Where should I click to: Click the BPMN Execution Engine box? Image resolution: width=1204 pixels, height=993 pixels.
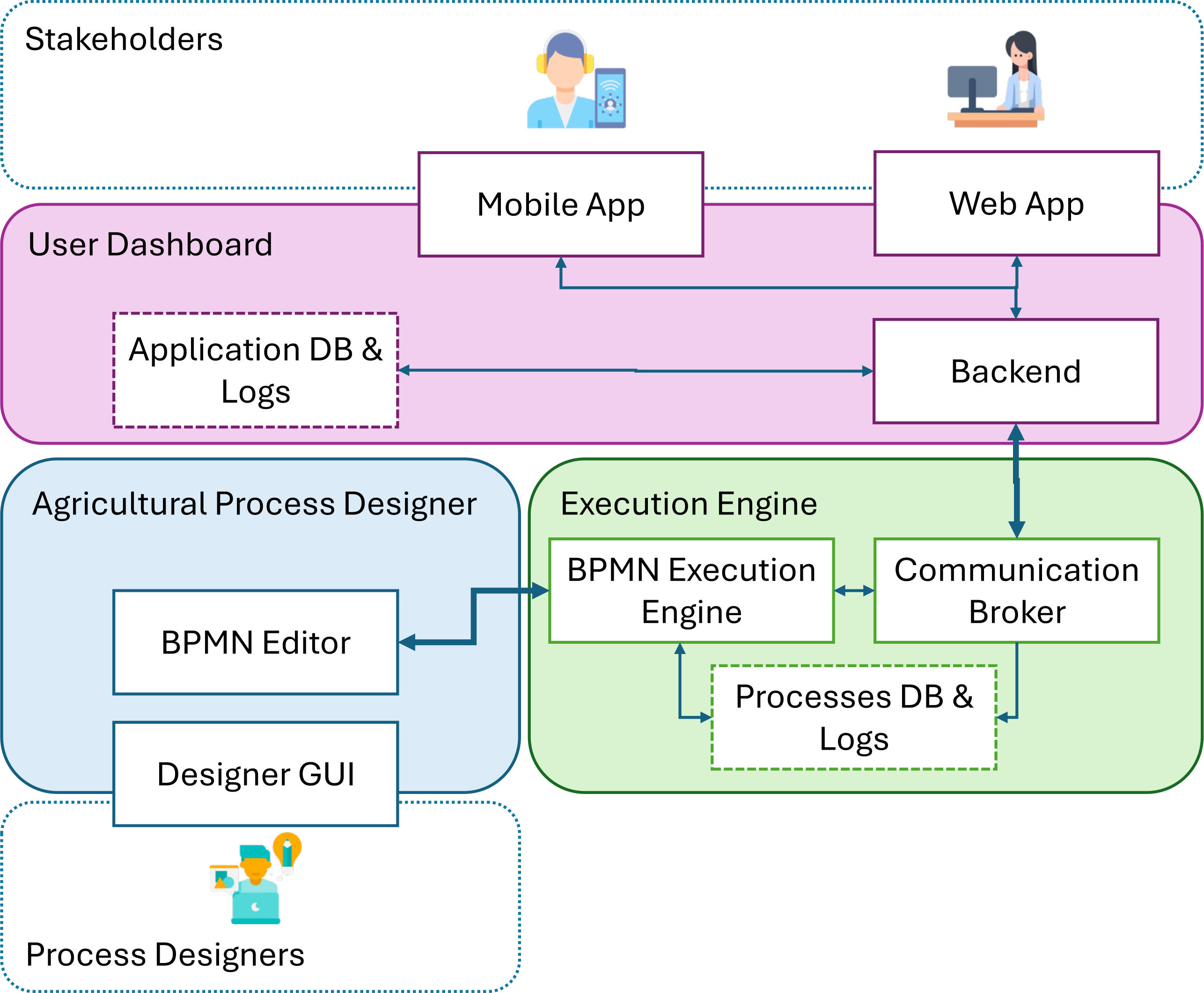coord(691,590)
